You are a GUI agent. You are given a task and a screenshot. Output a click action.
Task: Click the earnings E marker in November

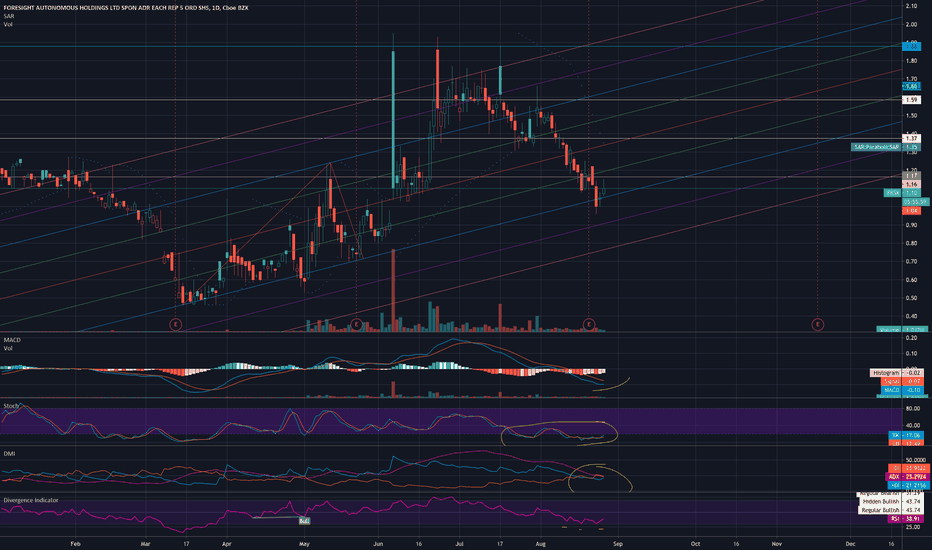tap(818, 325)
